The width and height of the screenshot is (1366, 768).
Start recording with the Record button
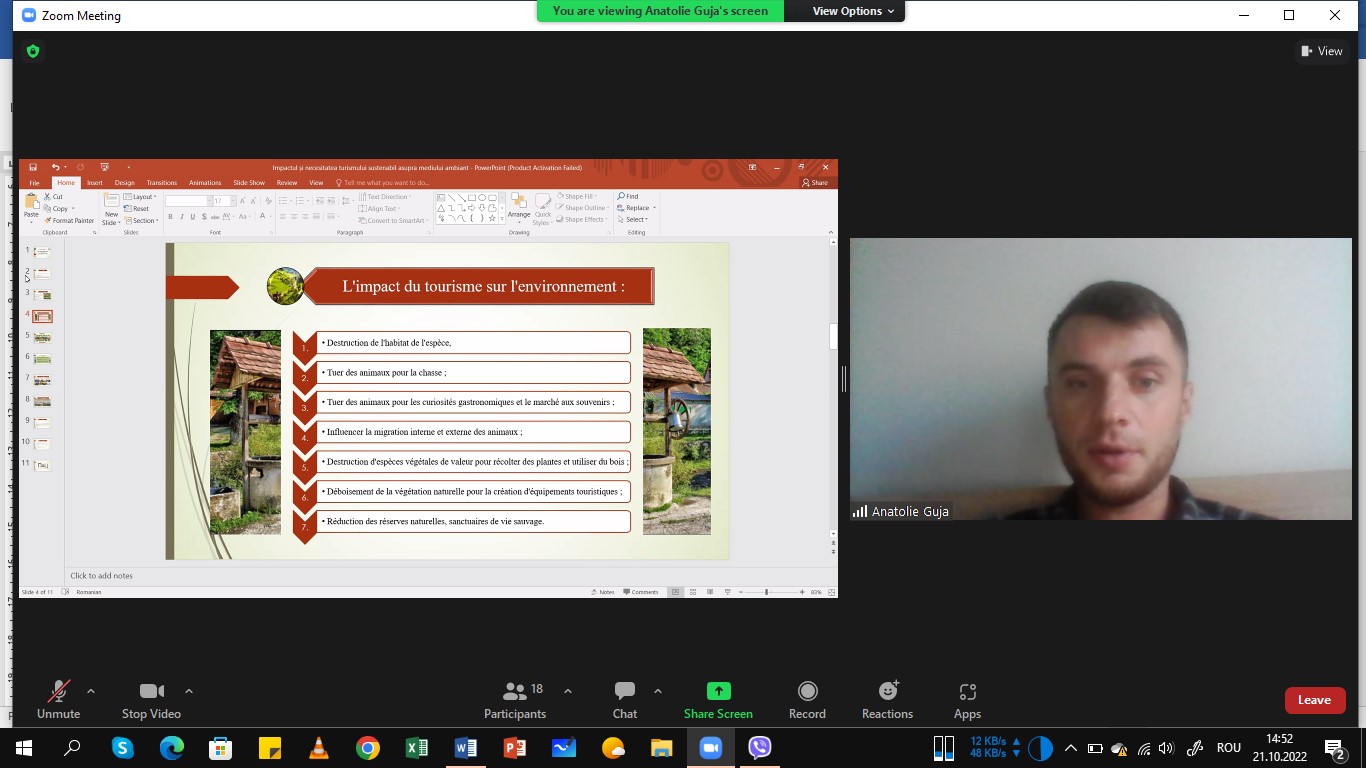(807, 699)
